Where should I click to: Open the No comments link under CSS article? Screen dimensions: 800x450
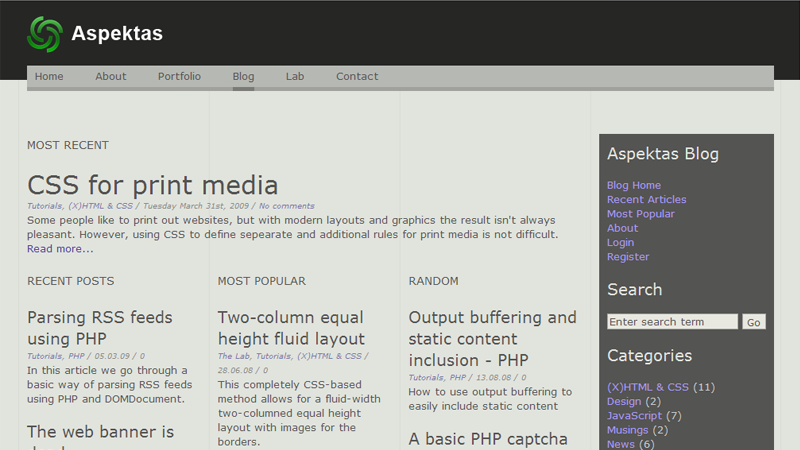287,206
